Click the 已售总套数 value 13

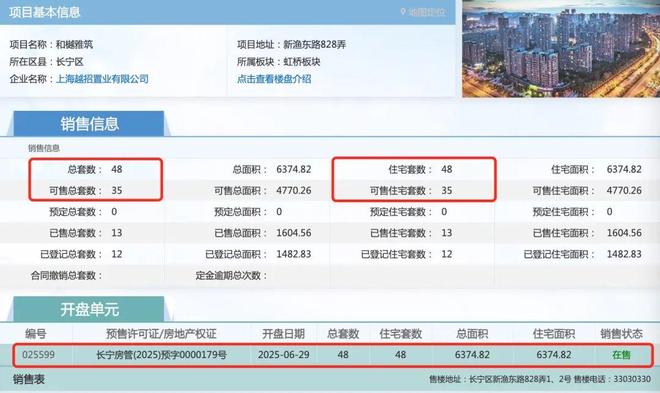click(117, 233)
